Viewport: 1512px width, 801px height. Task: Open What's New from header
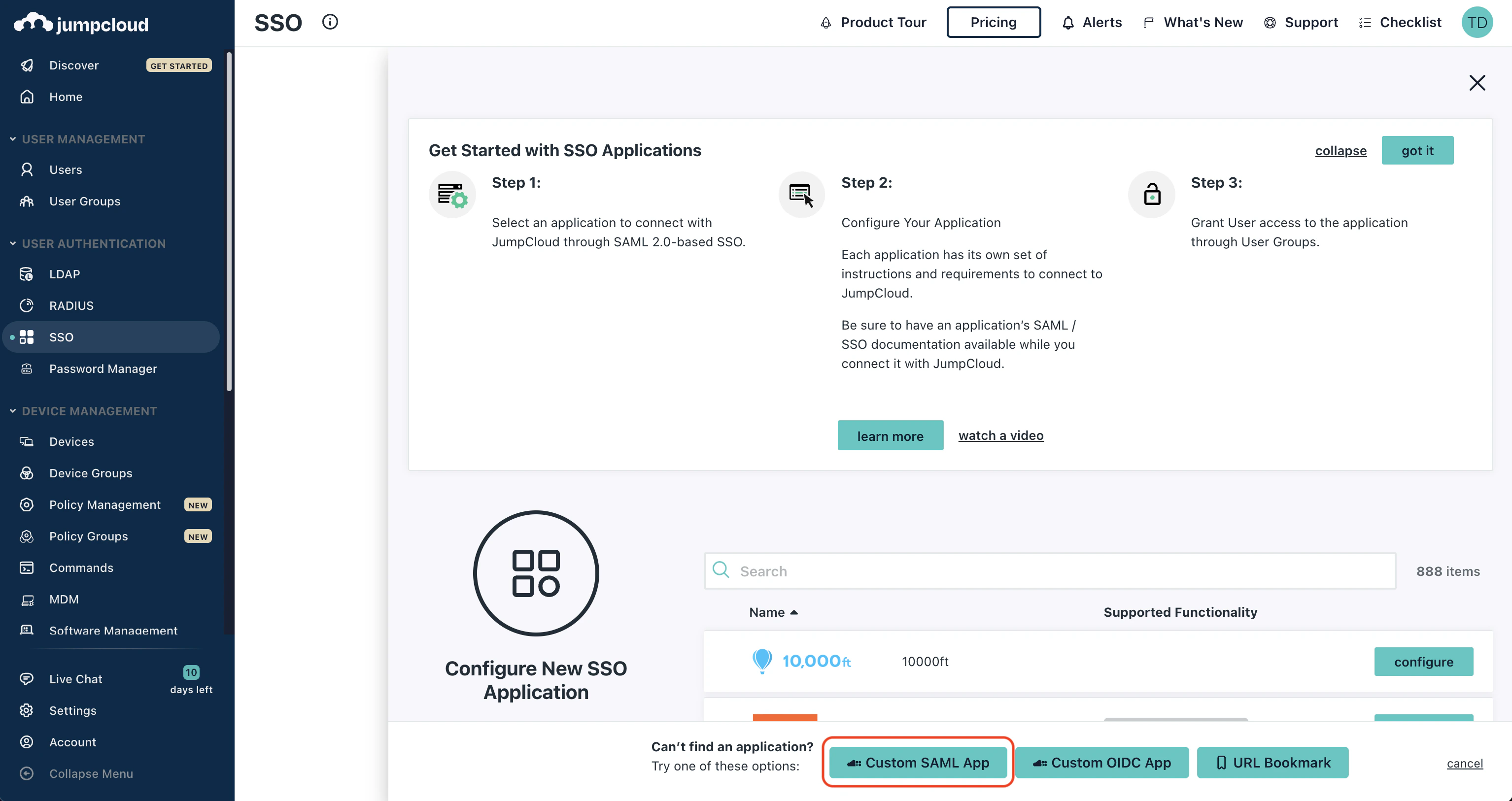1193,22
